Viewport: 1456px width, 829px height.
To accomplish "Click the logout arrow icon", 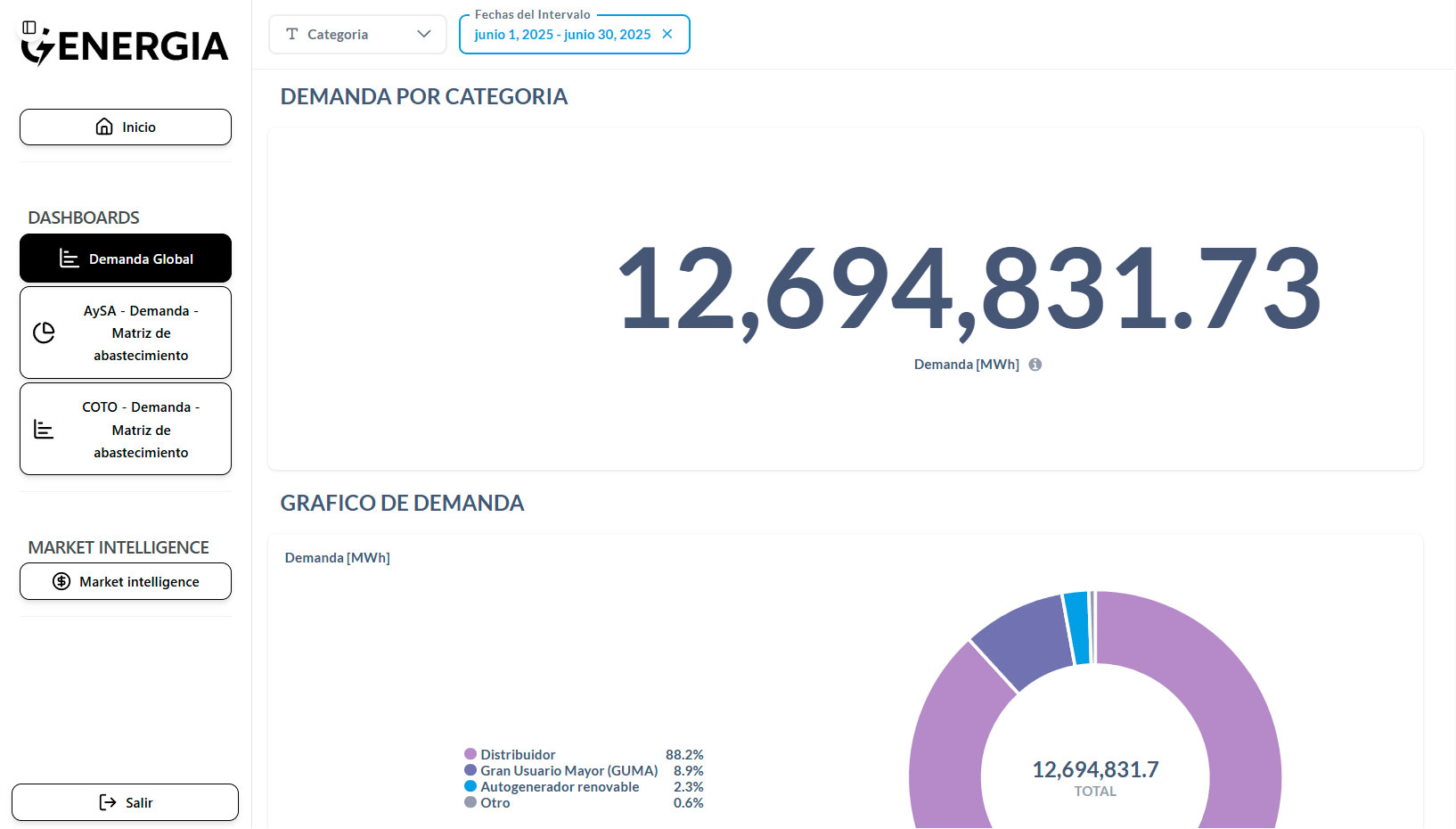I will [108, 802].
